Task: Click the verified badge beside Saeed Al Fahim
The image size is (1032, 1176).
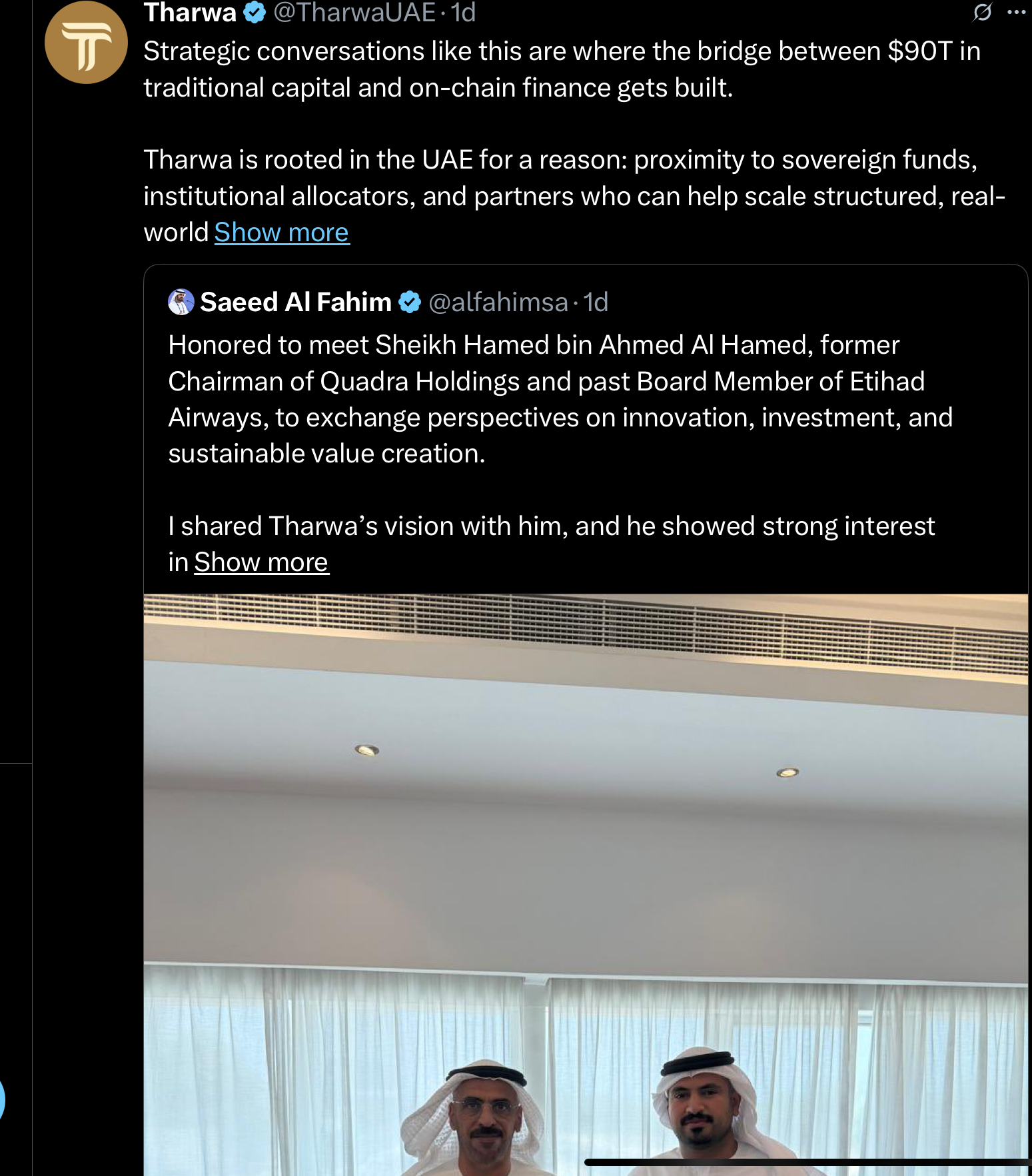Action: [410, 302]
